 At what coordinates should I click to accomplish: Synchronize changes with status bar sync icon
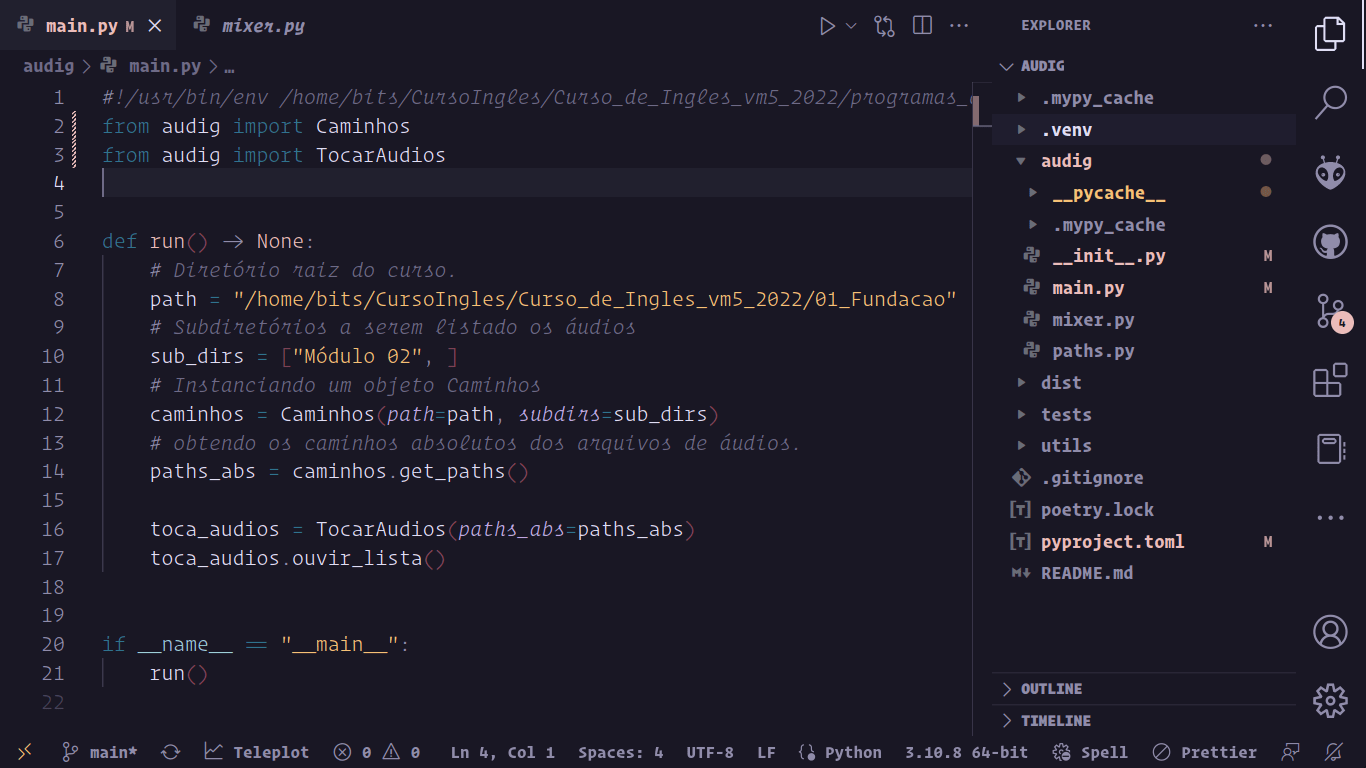pyautogui.click(x=170, y=752)
